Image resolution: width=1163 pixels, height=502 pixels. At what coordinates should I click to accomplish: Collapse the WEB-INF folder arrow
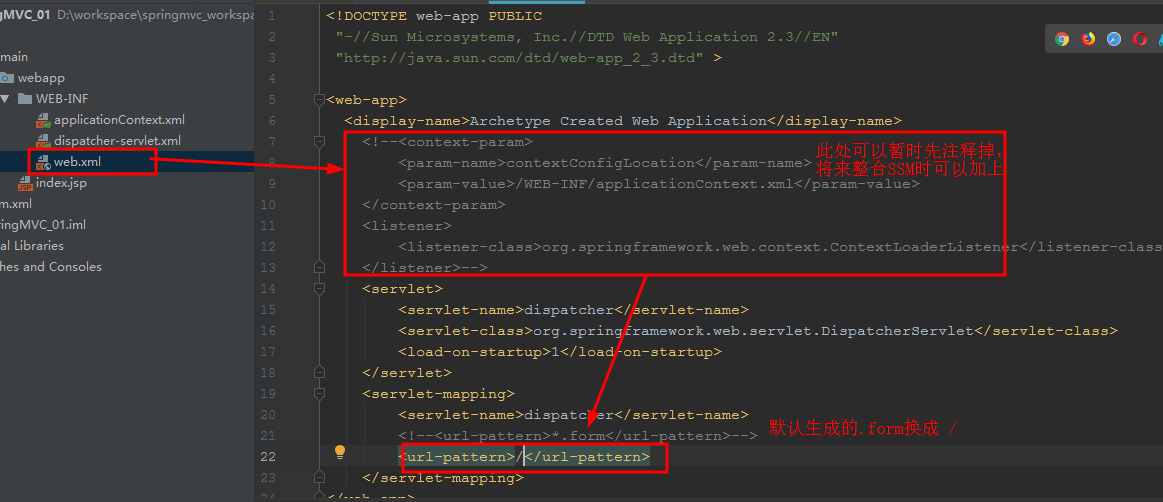(x=5, y=99)
